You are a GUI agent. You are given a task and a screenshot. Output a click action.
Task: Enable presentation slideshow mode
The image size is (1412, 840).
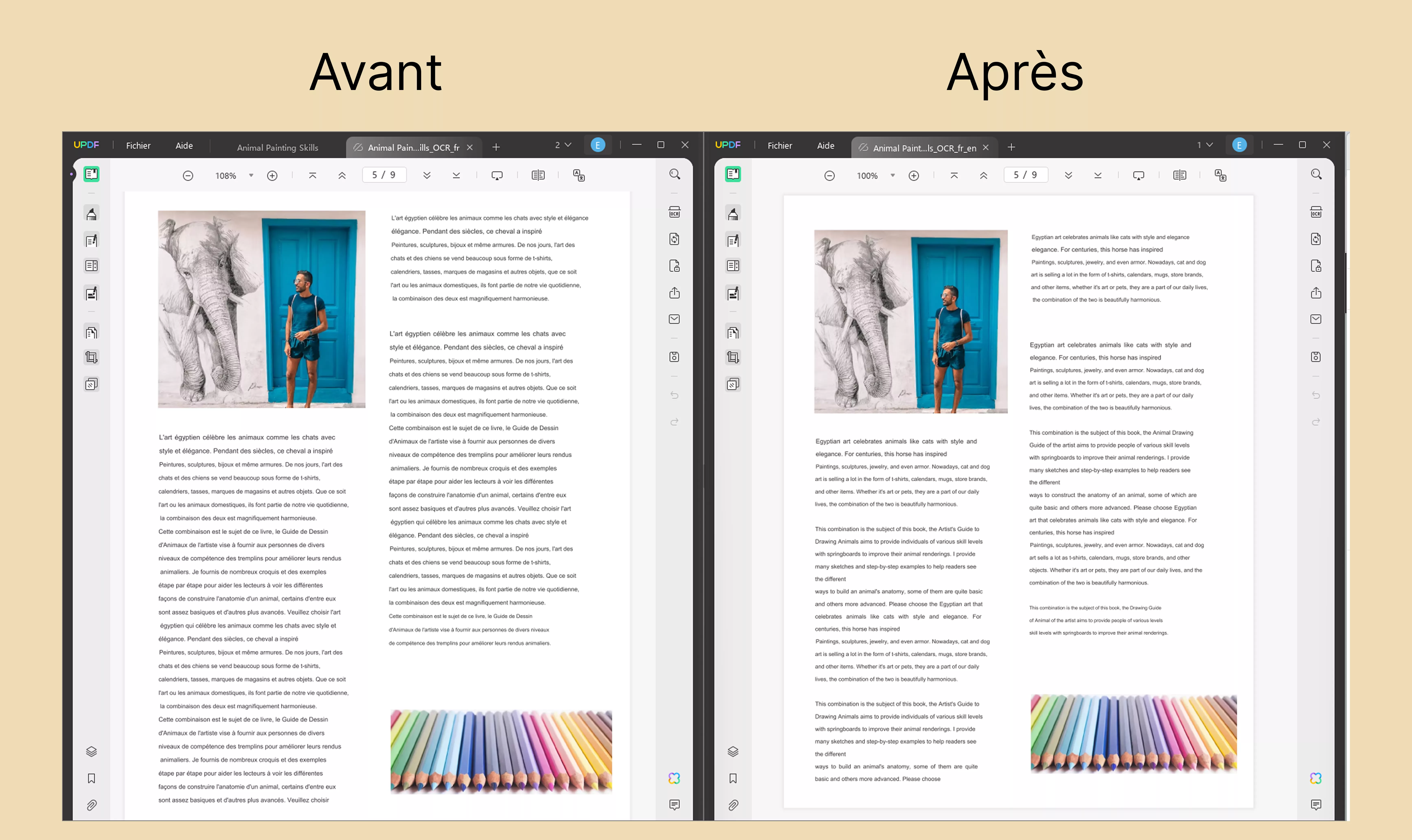tap(497, 175)
